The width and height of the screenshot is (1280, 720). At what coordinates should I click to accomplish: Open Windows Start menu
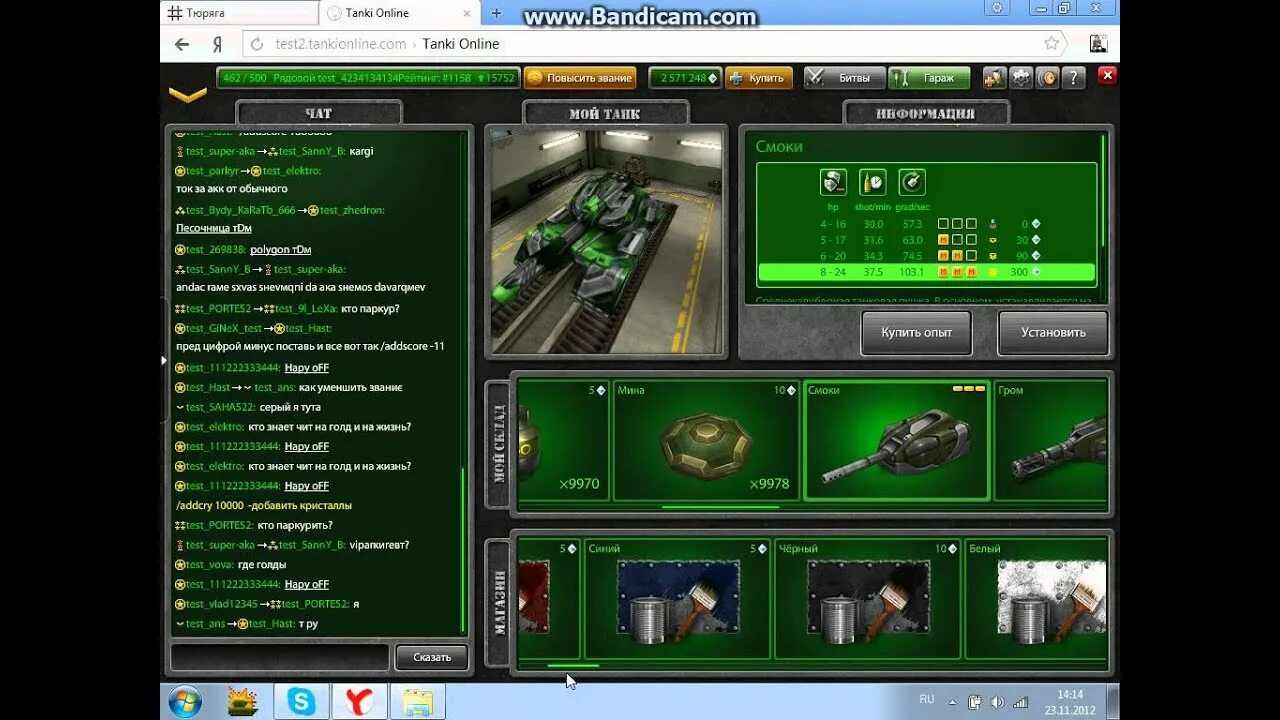(185, 702)
